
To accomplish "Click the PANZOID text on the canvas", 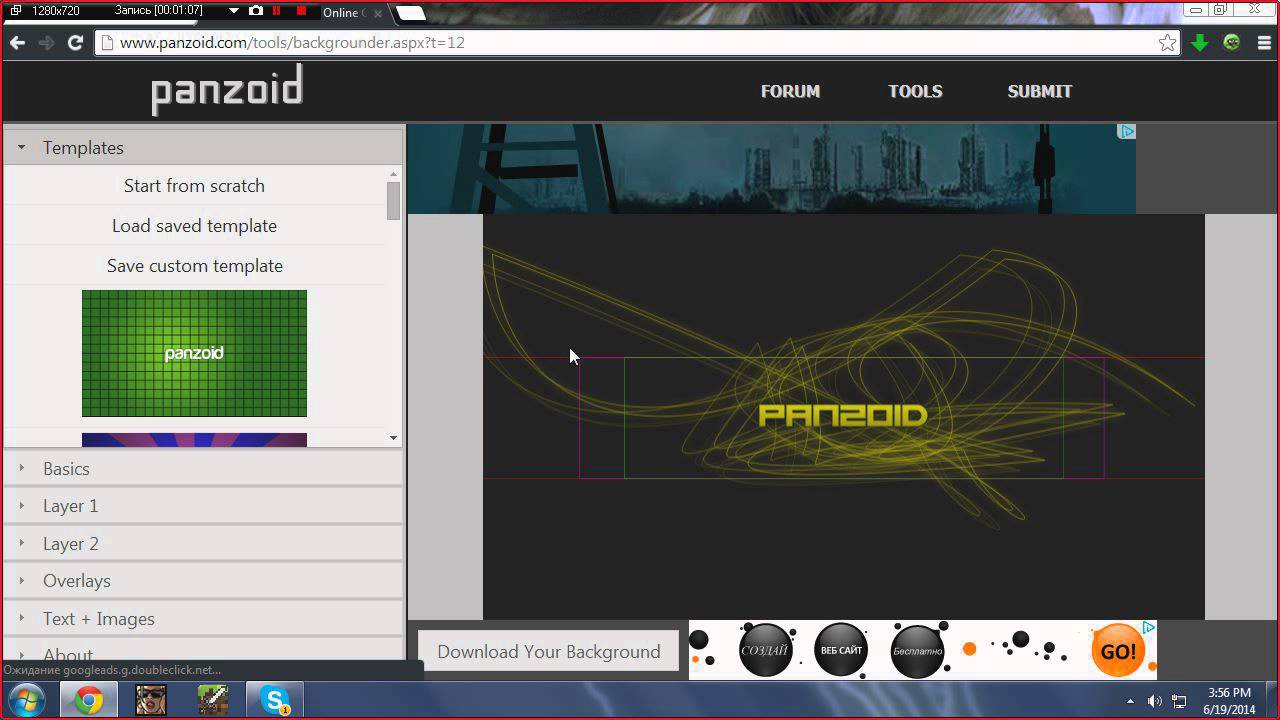I will (x=843, y=415).
